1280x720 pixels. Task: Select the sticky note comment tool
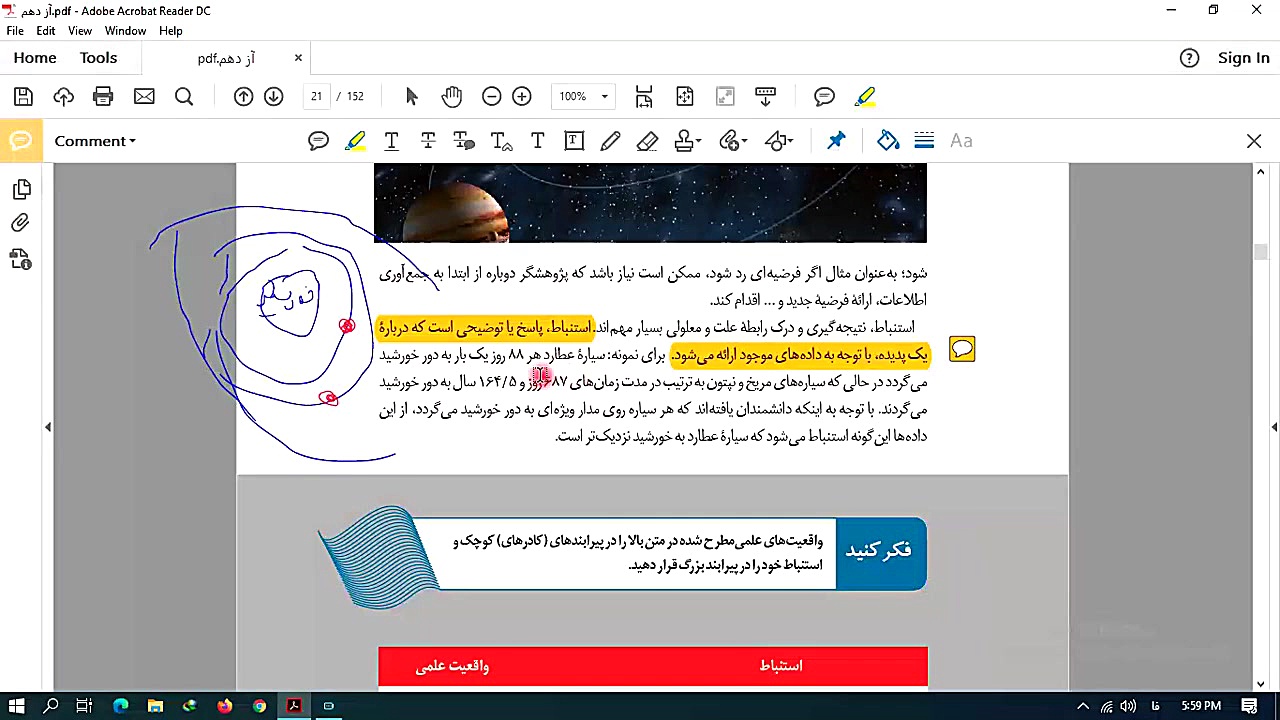pos(318,140)
